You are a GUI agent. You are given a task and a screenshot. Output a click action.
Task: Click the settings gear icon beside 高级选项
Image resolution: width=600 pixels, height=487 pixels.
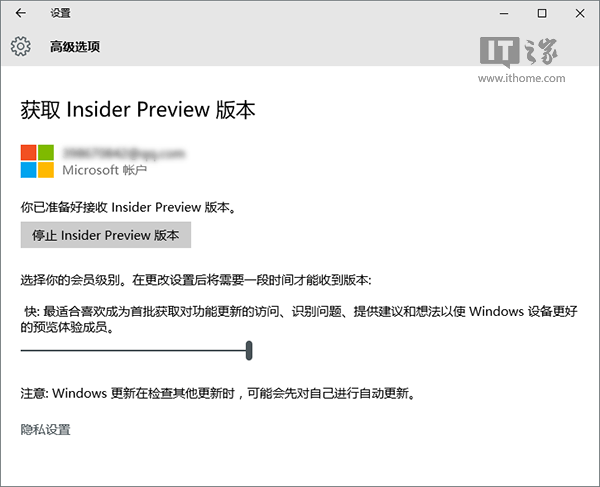pos(21,47)
